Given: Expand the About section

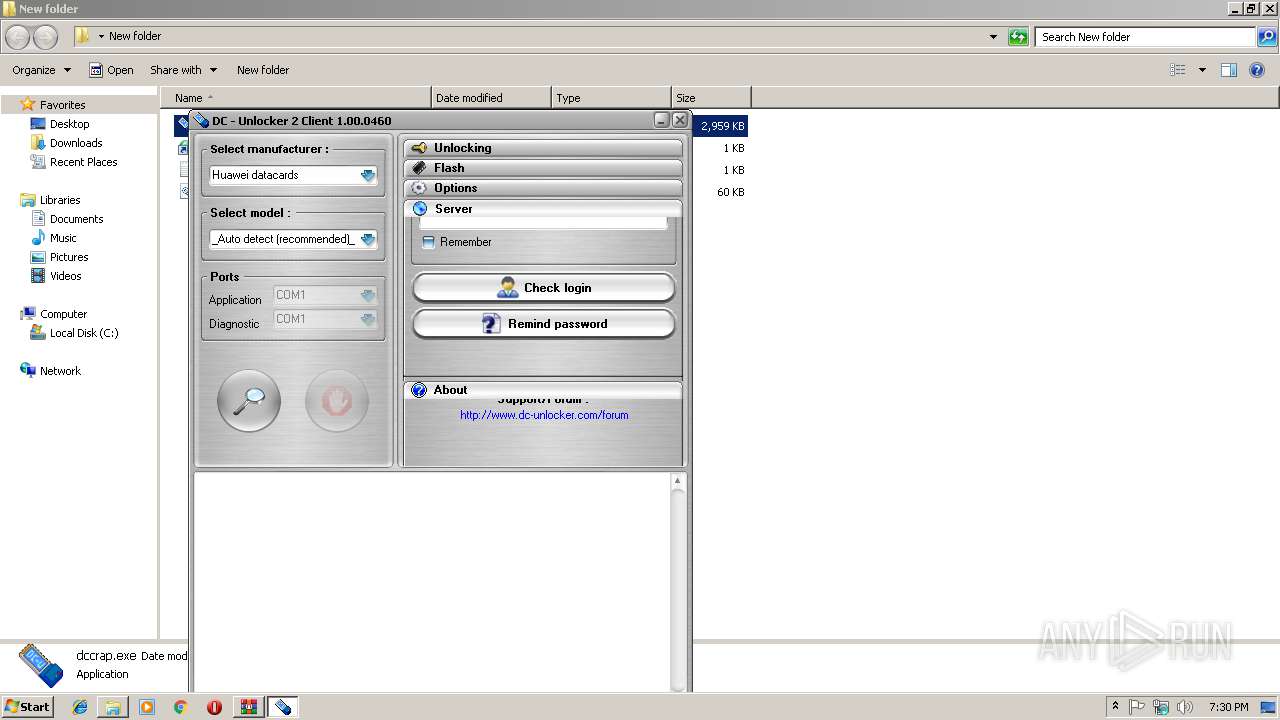Looking at the screenshot, I should coord(543,390).
